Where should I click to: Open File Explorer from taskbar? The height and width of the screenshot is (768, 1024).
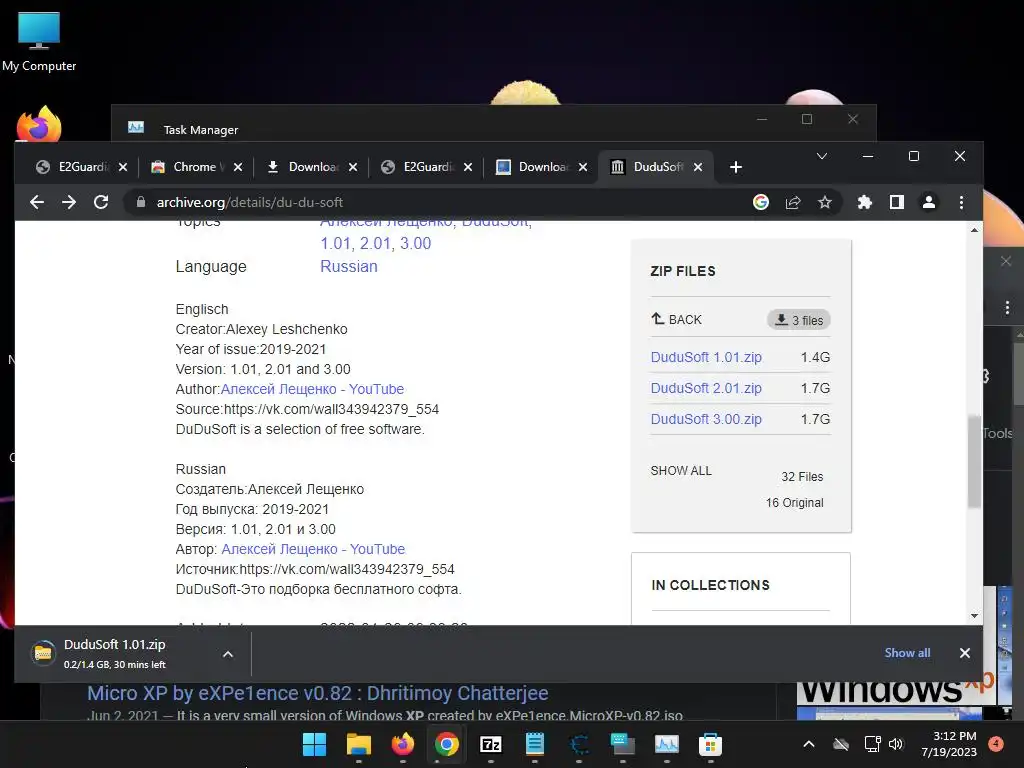(359, 744)
